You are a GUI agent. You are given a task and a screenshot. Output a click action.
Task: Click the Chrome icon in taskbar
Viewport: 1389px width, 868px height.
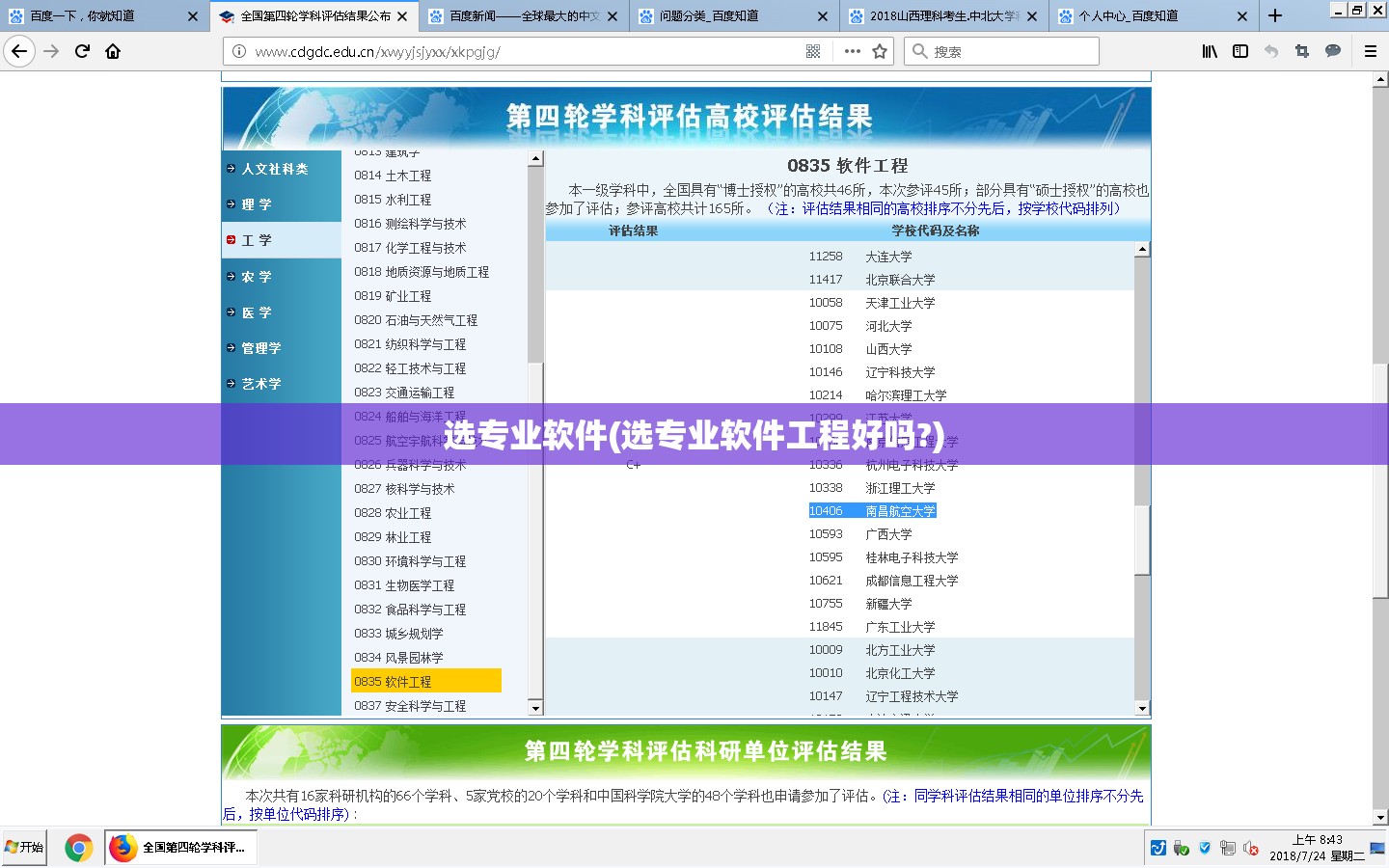tap(79, 848)
